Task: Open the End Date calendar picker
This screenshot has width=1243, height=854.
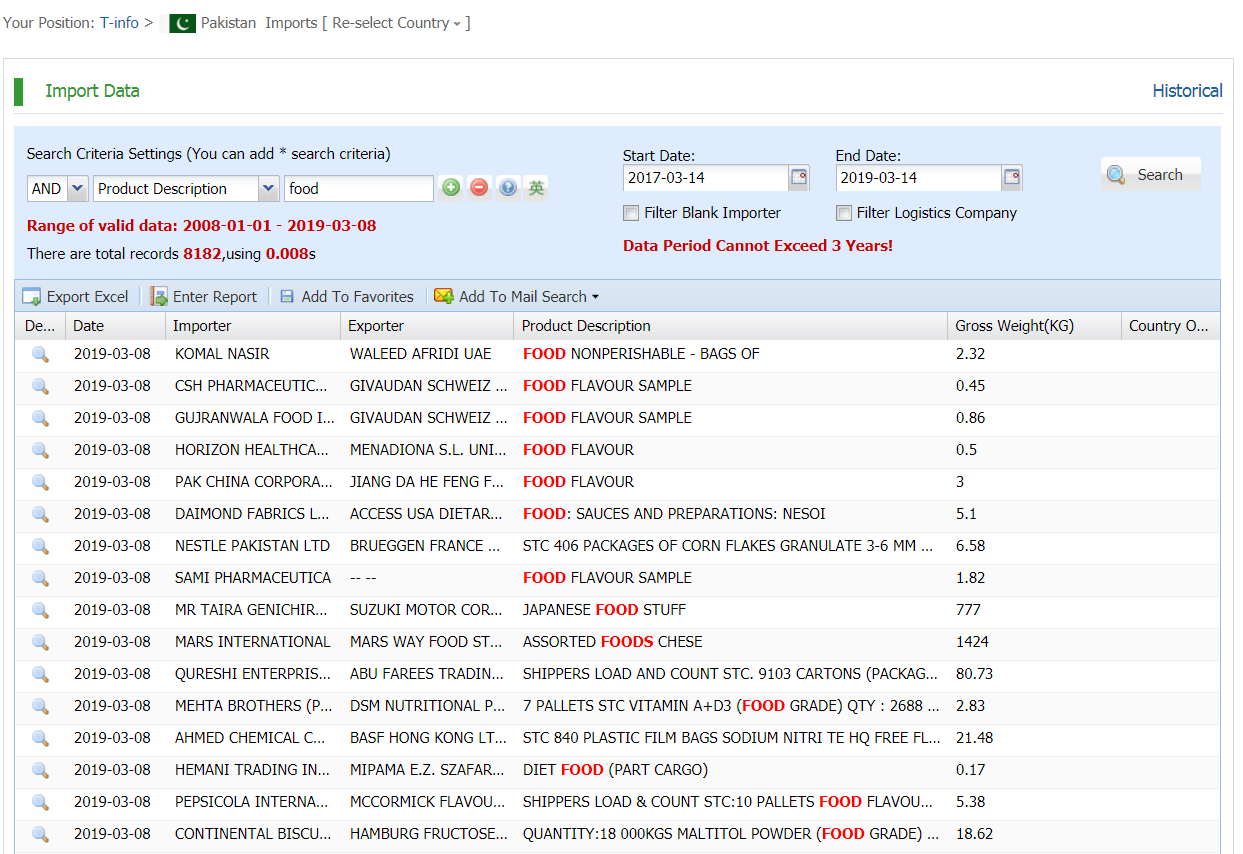Action: point(1012,178)
